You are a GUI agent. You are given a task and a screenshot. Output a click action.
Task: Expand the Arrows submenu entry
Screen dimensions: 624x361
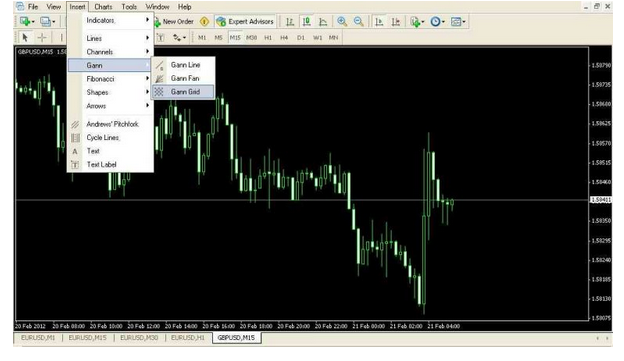click(110, 106)
